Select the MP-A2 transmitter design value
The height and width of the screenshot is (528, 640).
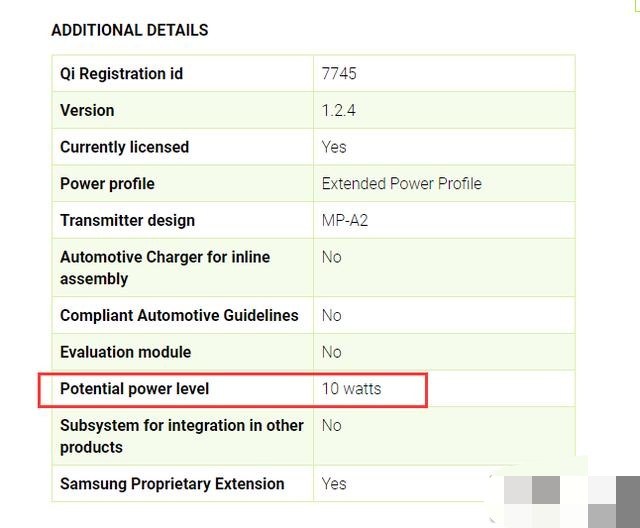coord(345,220)
